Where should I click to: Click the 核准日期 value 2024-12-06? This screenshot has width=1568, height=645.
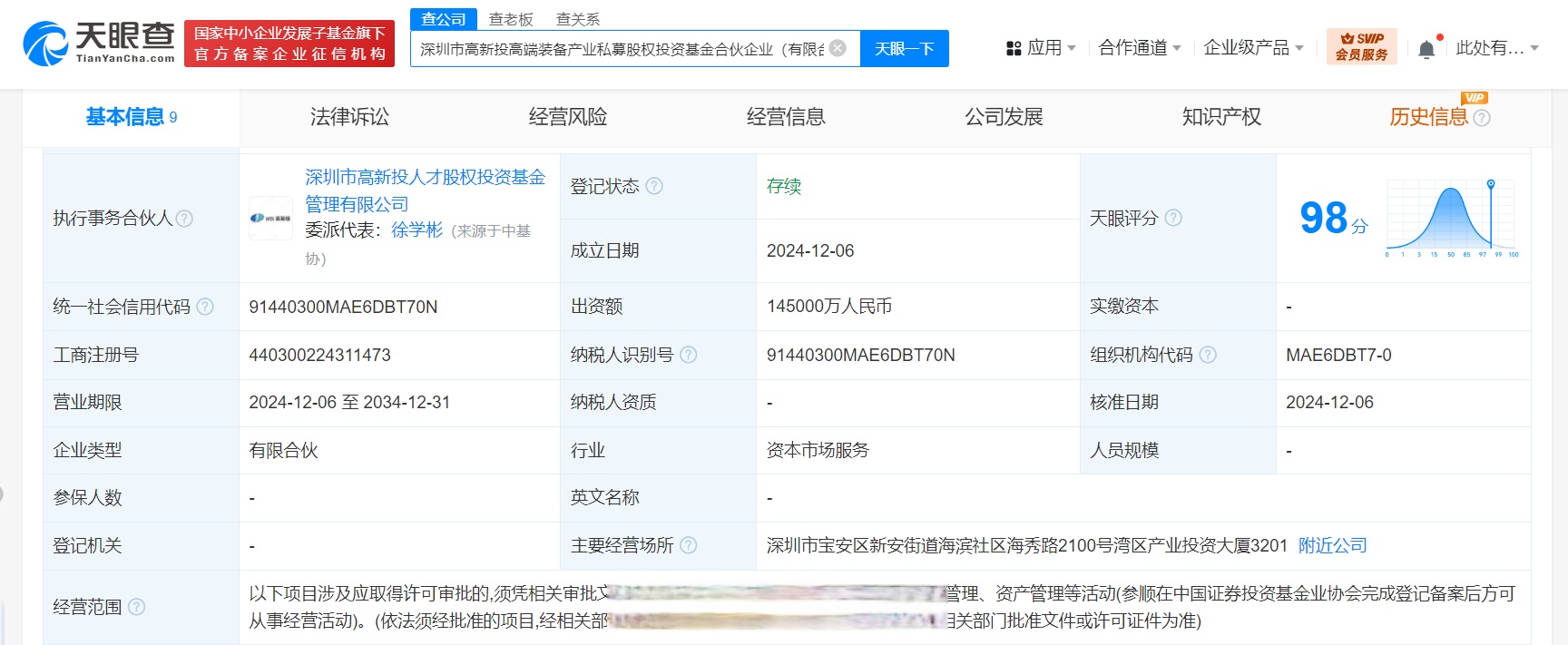point(1329,402)
